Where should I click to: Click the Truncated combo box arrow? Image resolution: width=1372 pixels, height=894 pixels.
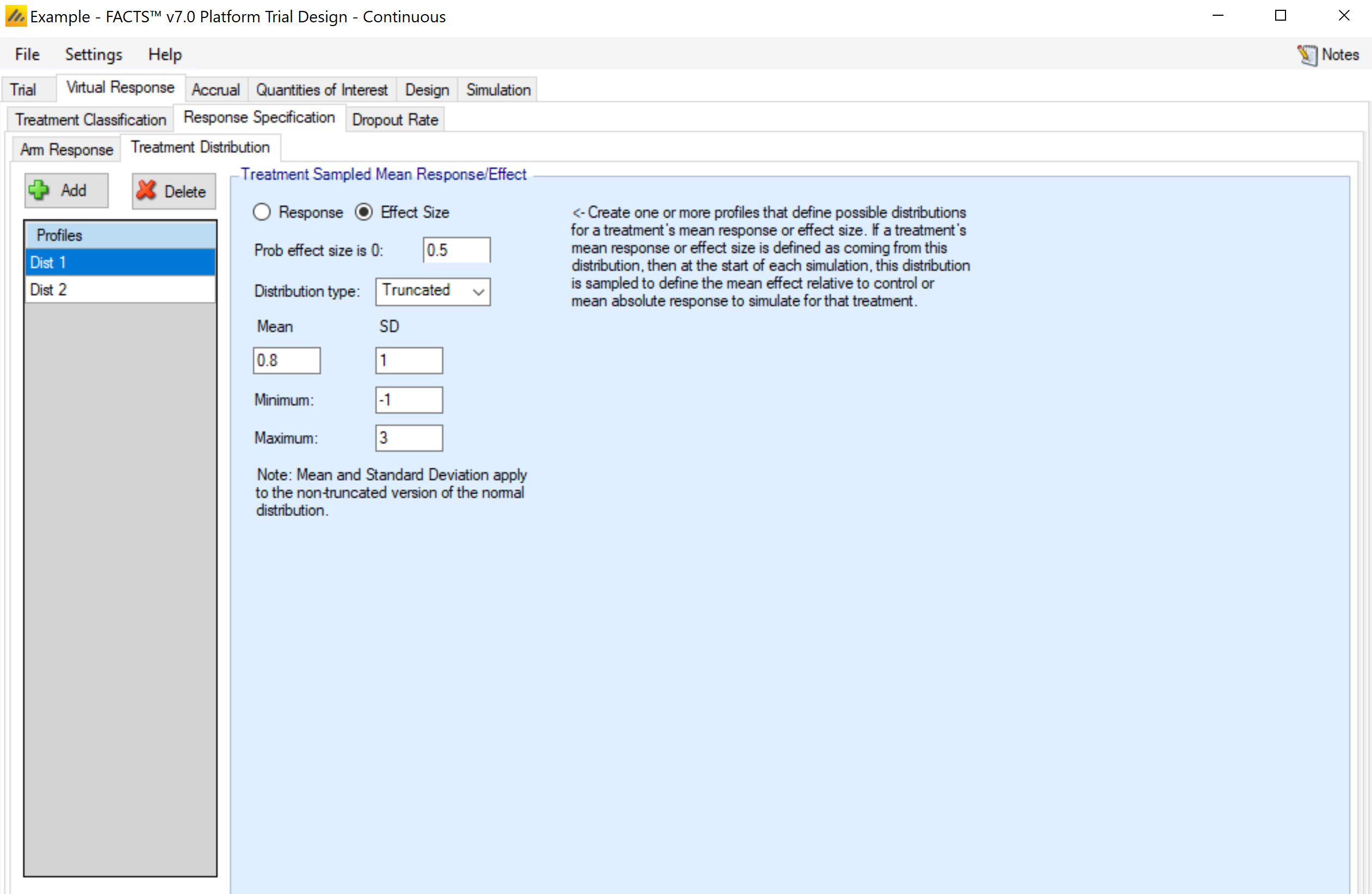pyautogui.click(x=478, y=291)
